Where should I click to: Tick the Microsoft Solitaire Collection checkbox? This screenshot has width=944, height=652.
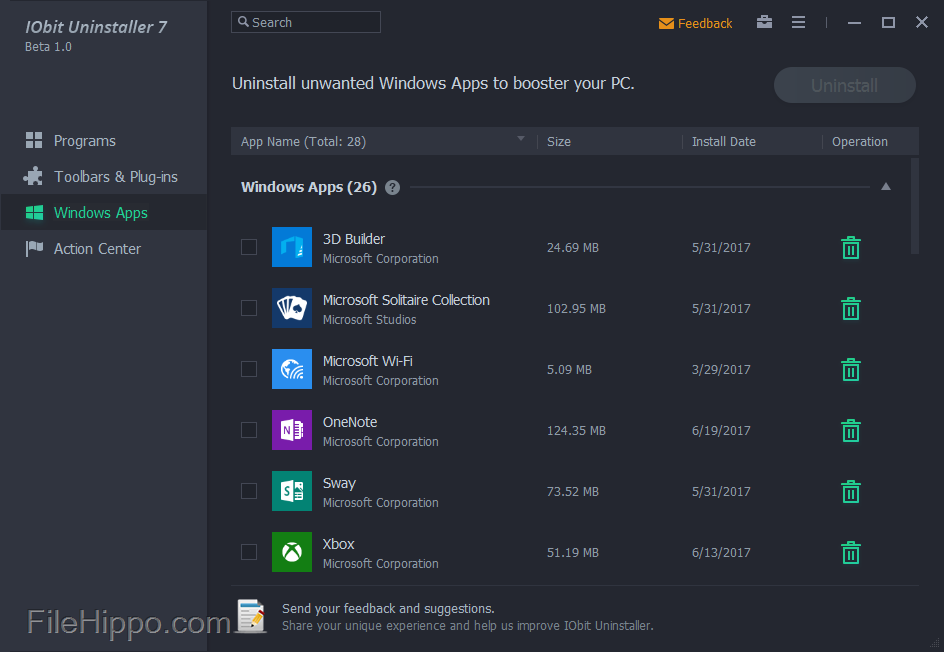pyautogui.click(x=249, y=308)
